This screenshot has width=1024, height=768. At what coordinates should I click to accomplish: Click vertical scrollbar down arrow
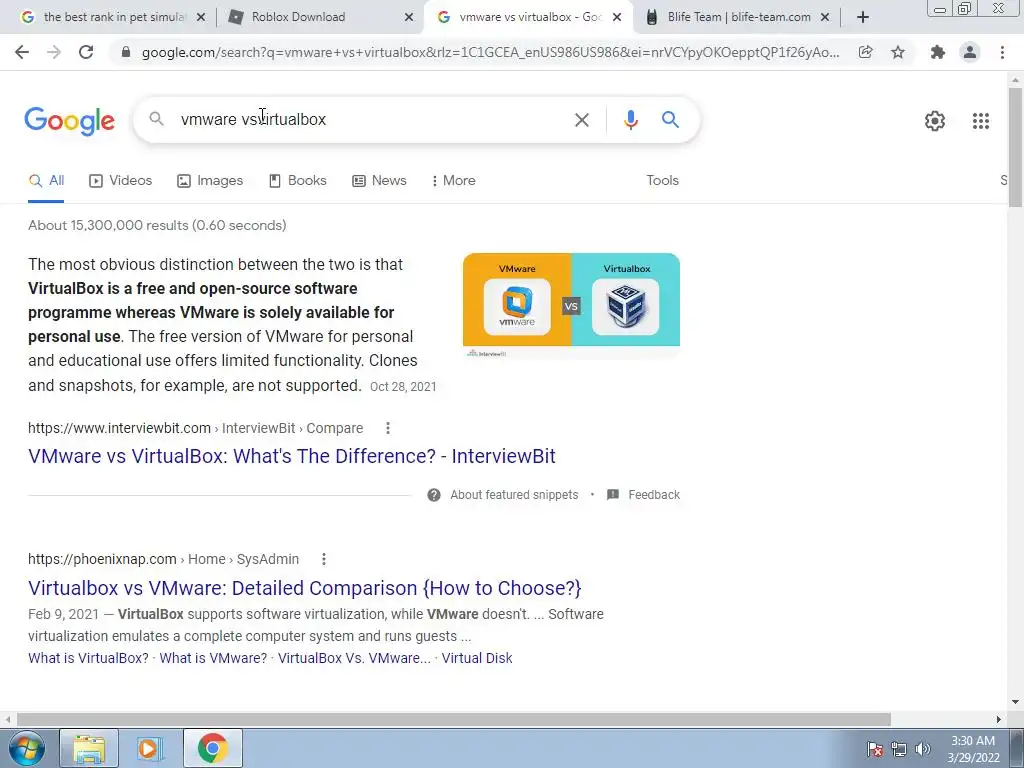coord(1015,703)
